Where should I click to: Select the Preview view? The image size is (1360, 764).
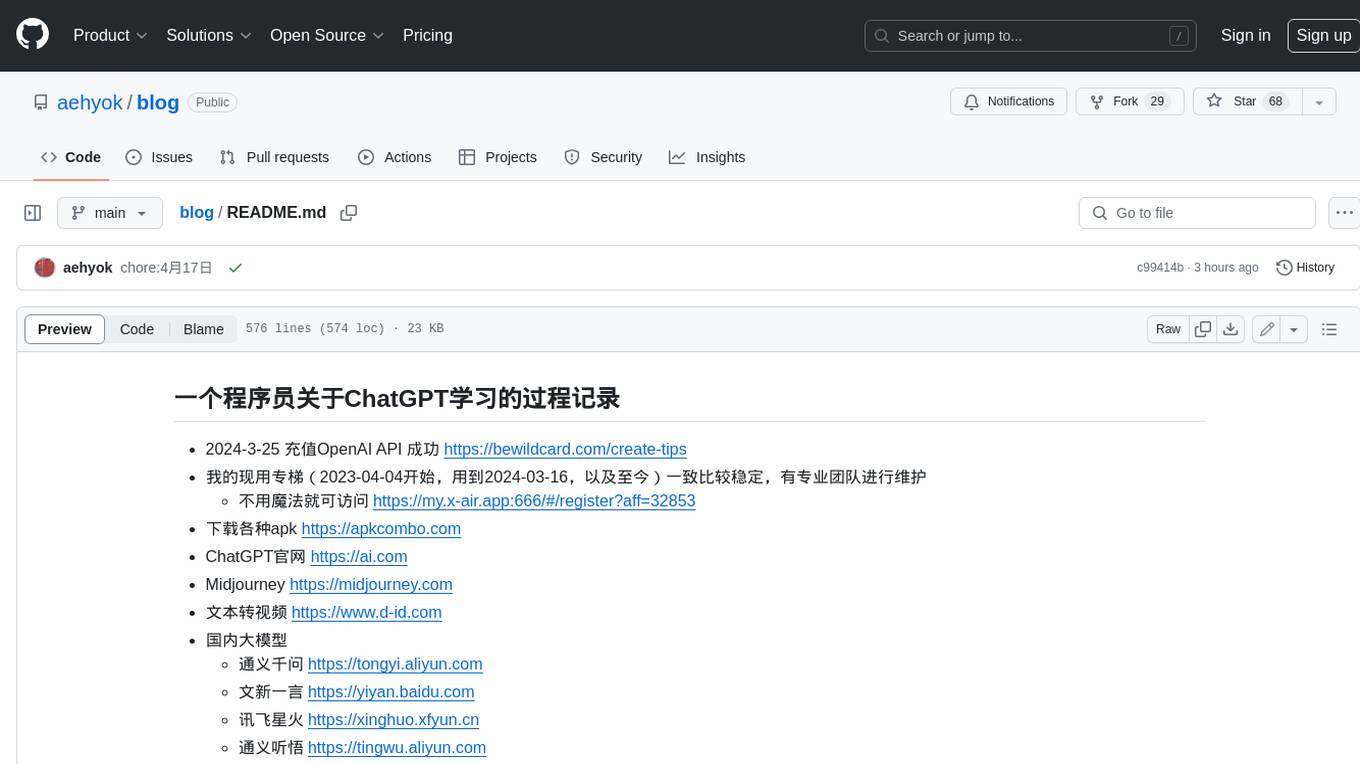pos(65,329)
